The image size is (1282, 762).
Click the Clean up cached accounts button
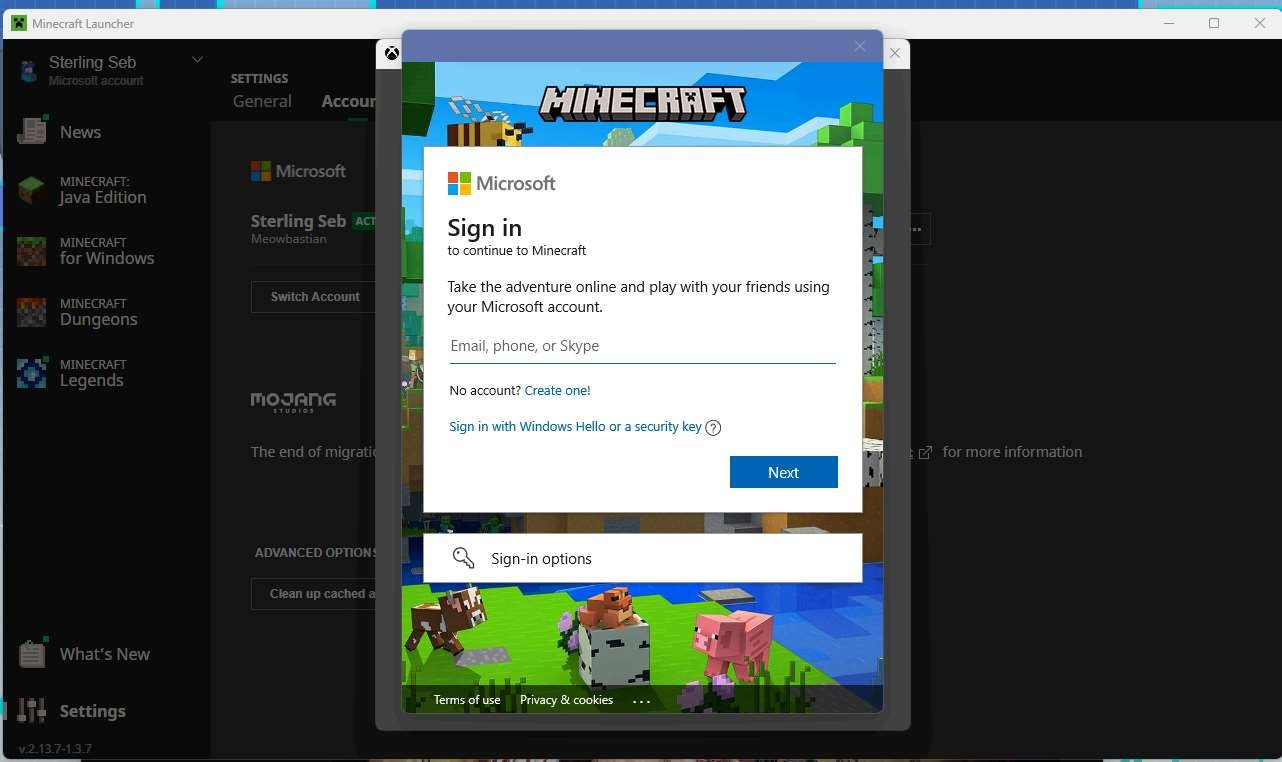[x=314, y=594]
